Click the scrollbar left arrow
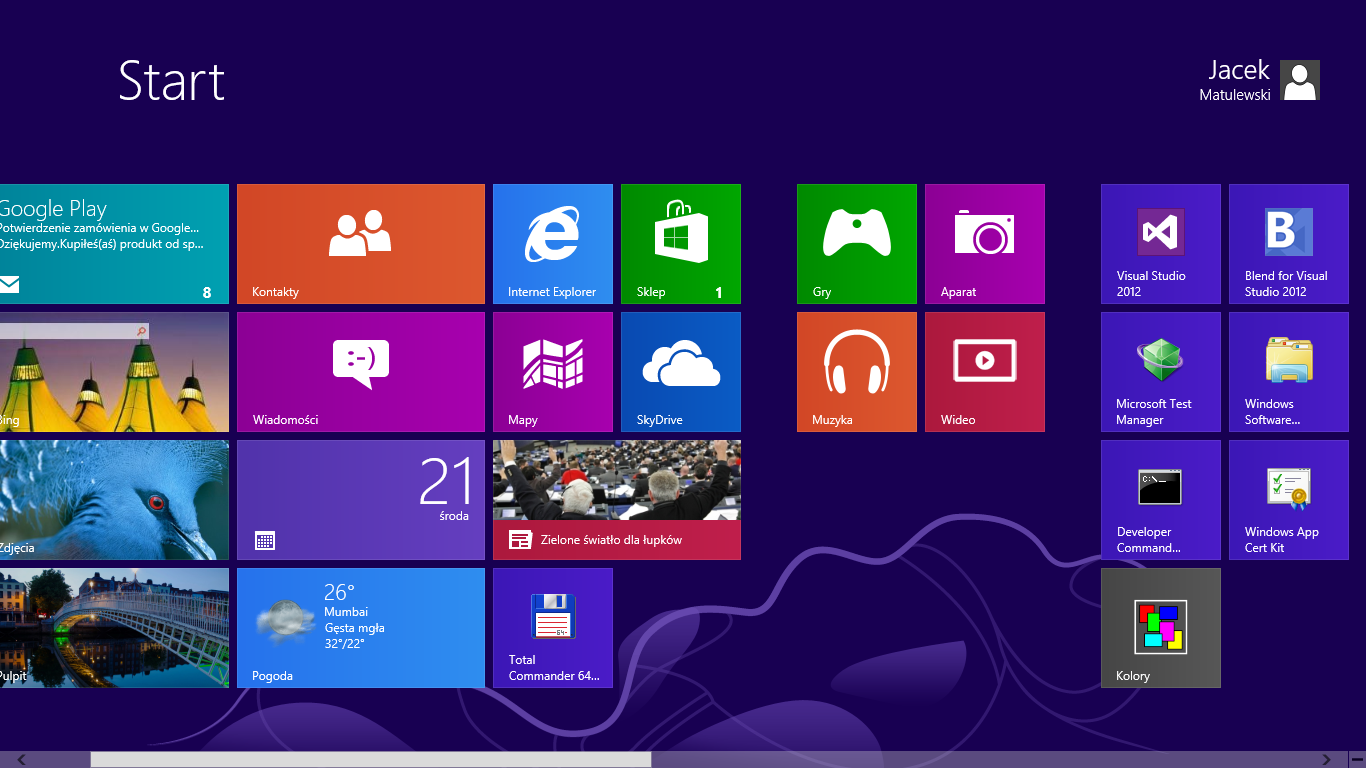 [21, 760]
